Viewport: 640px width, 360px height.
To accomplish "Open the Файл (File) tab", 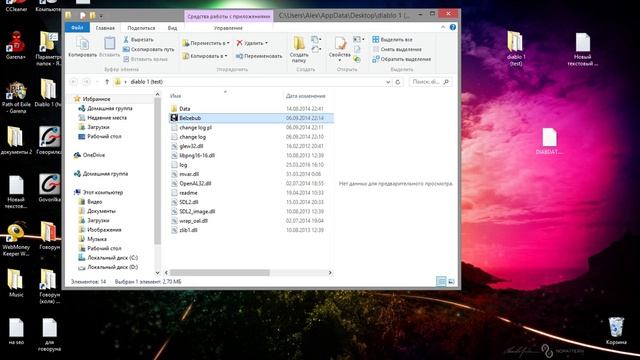I will [77, 28].
